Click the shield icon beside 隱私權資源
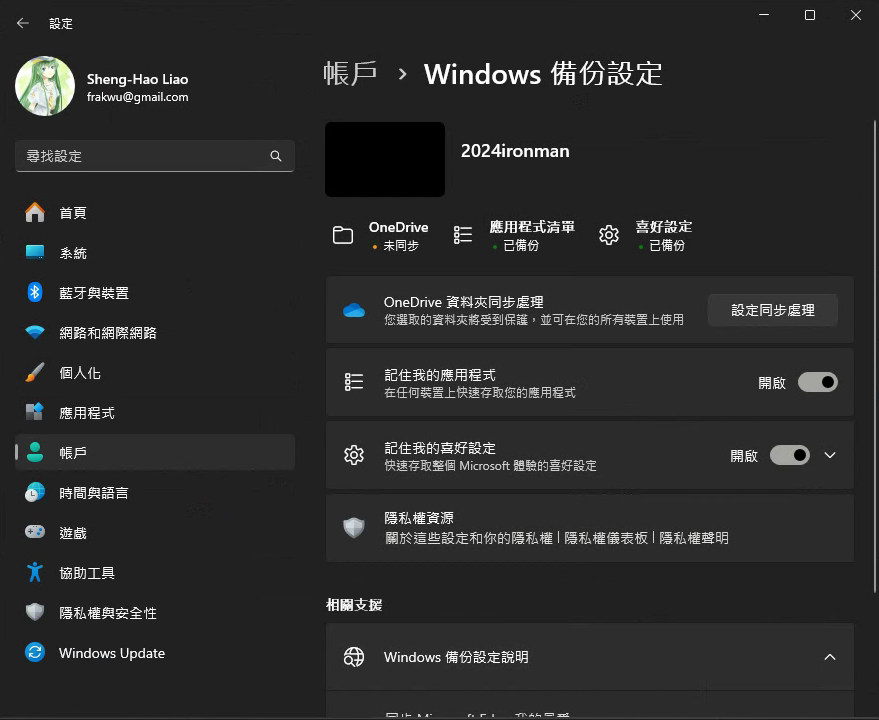 click(354, 528)
